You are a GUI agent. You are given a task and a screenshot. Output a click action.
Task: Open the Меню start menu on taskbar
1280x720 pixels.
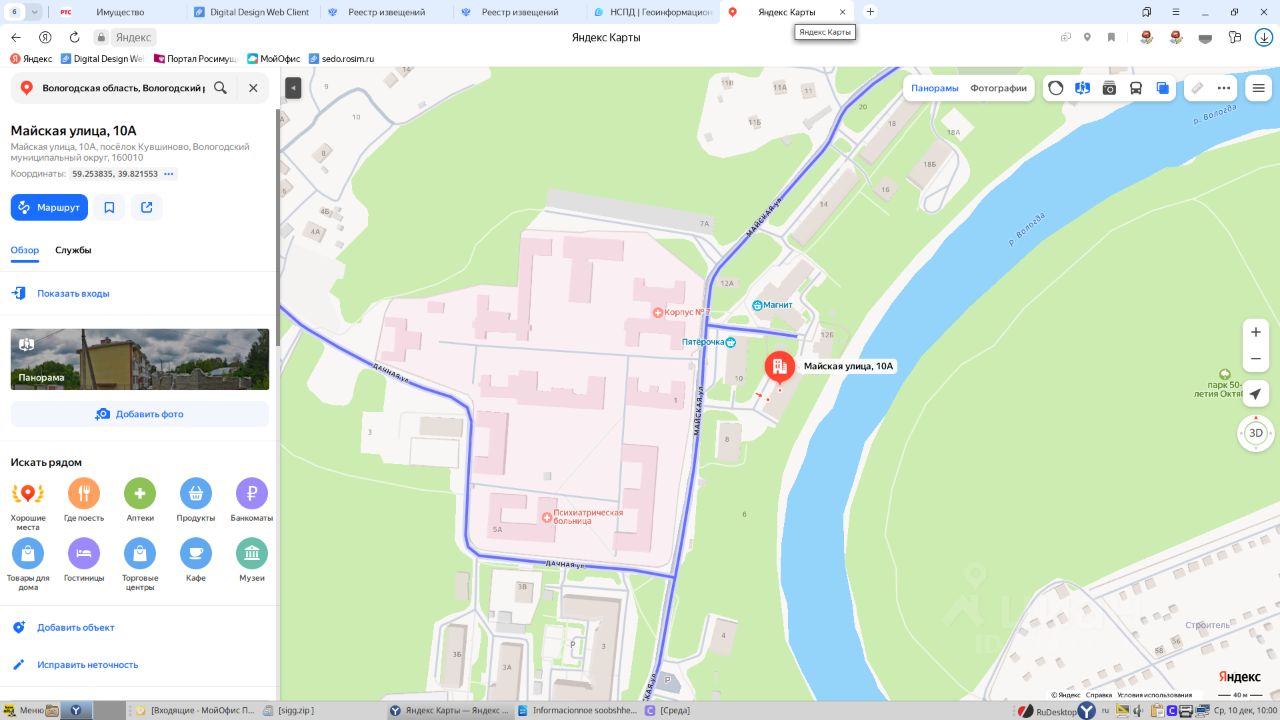[x=24, y=711]
